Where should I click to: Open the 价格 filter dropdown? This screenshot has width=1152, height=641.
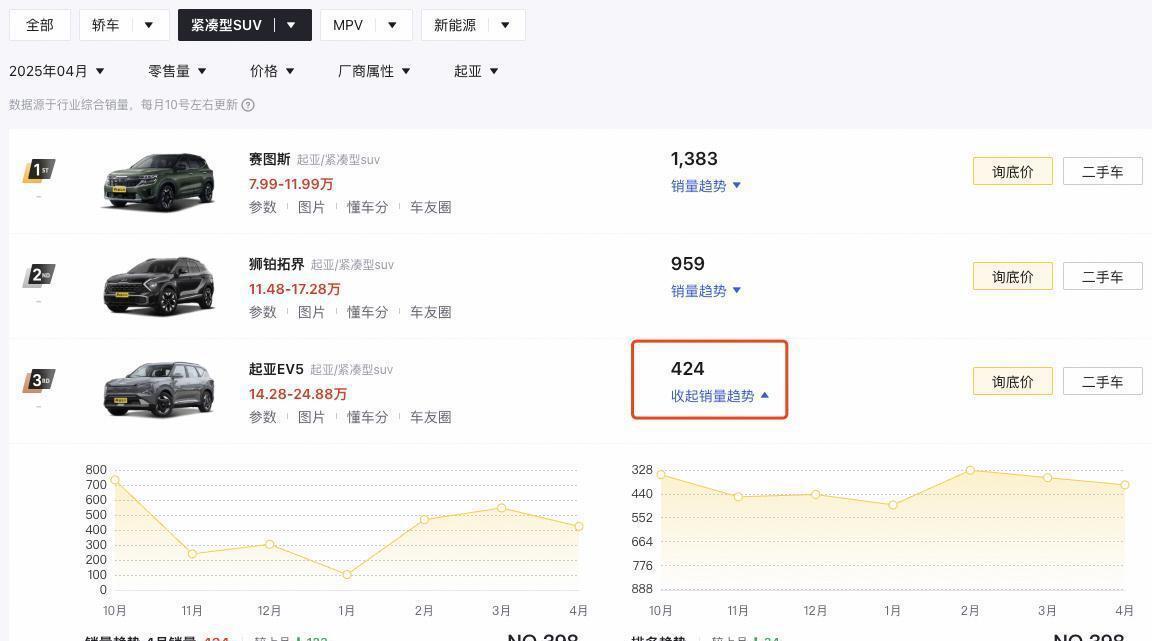tap(272, 71)
